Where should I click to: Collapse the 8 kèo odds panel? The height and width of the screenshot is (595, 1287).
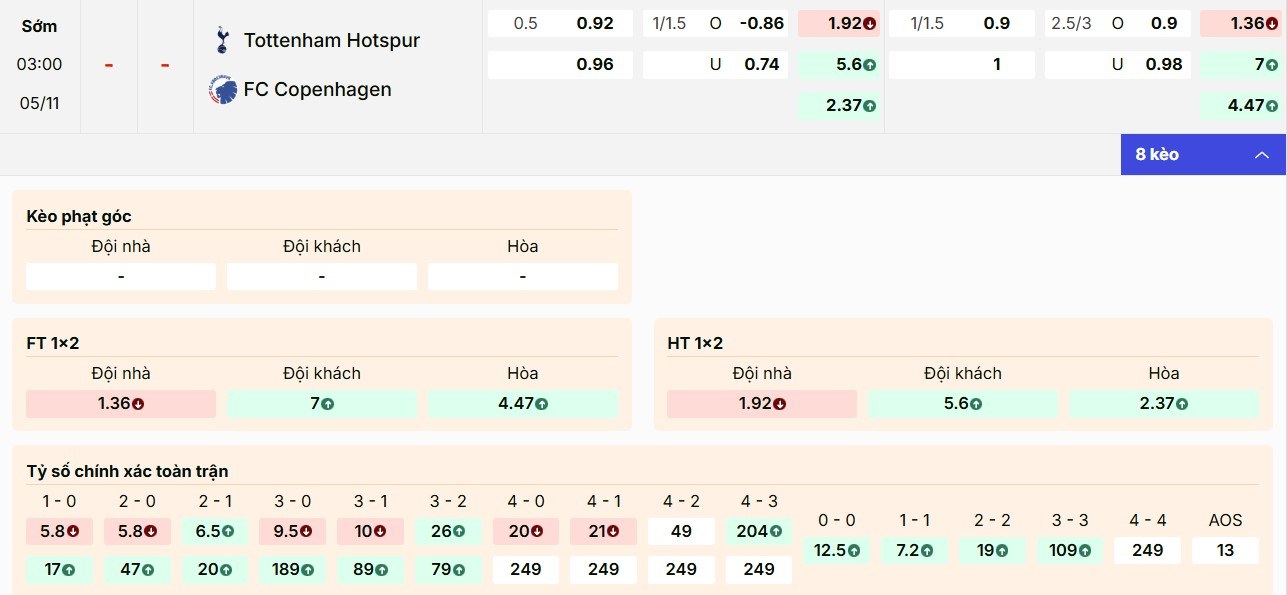coord(1262,155)
